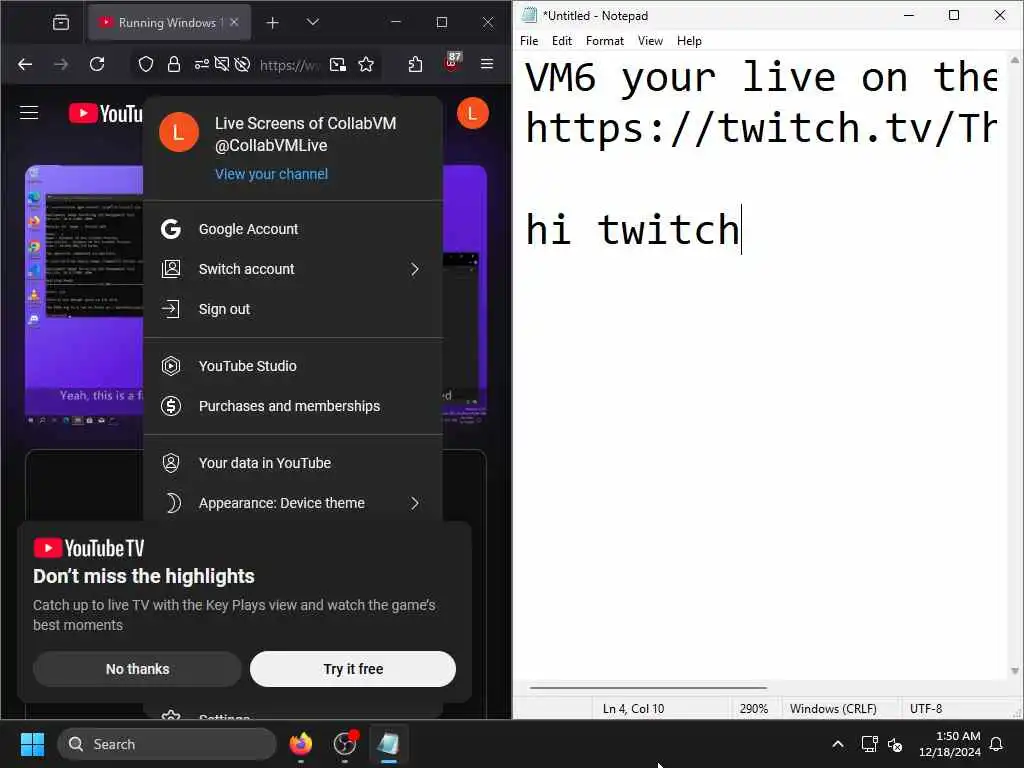Open Google Account menu entry
Viewport: 1024px width, 768px height.
point(293,229)
